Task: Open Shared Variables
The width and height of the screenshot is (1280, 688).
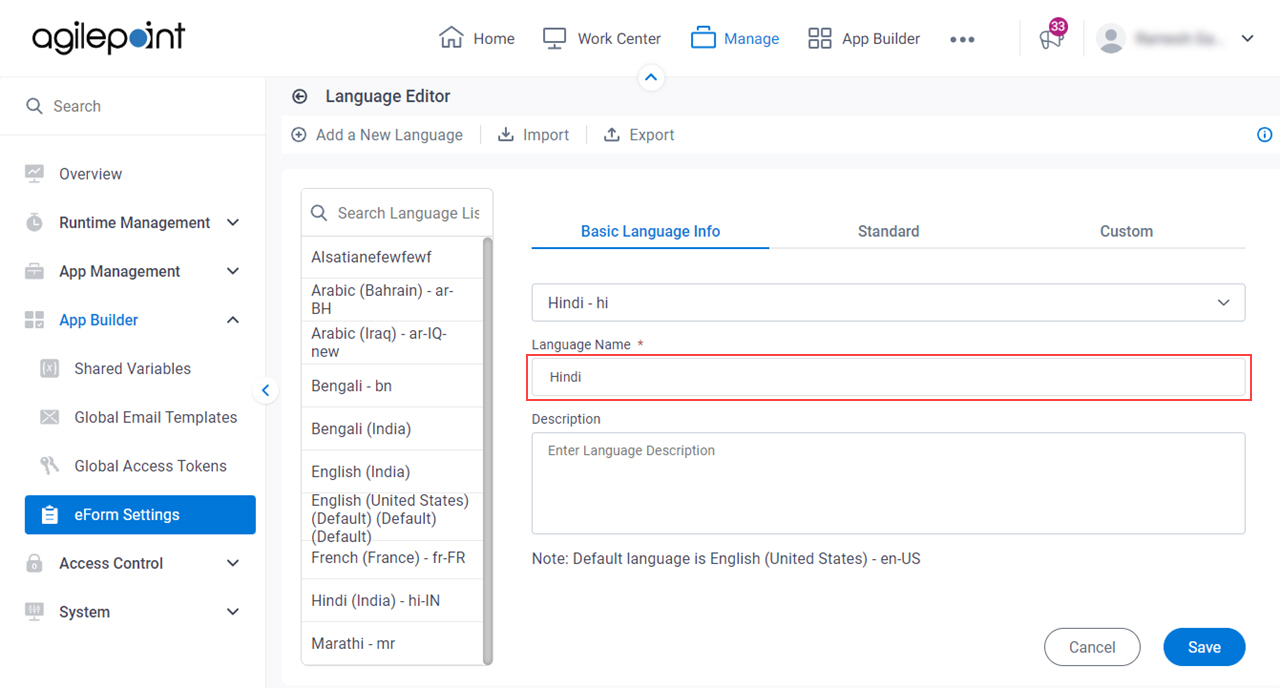Action: click(132, 369)
